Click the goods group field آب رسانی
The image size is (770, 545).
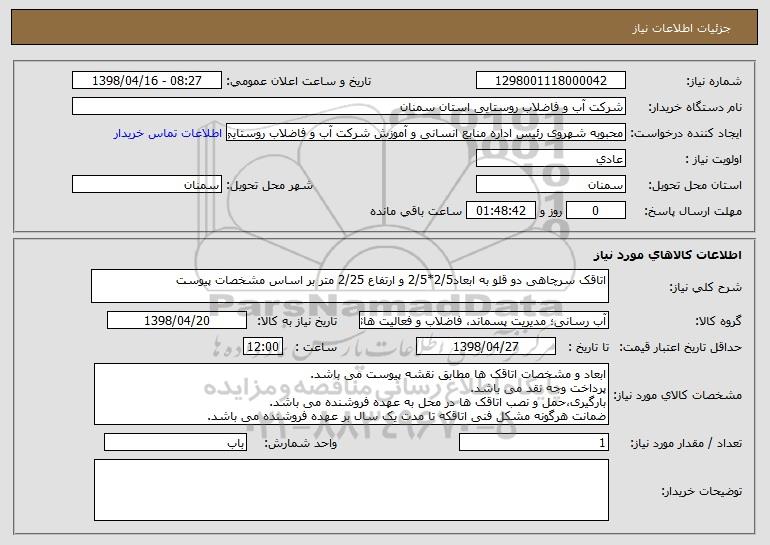(484, 321)
